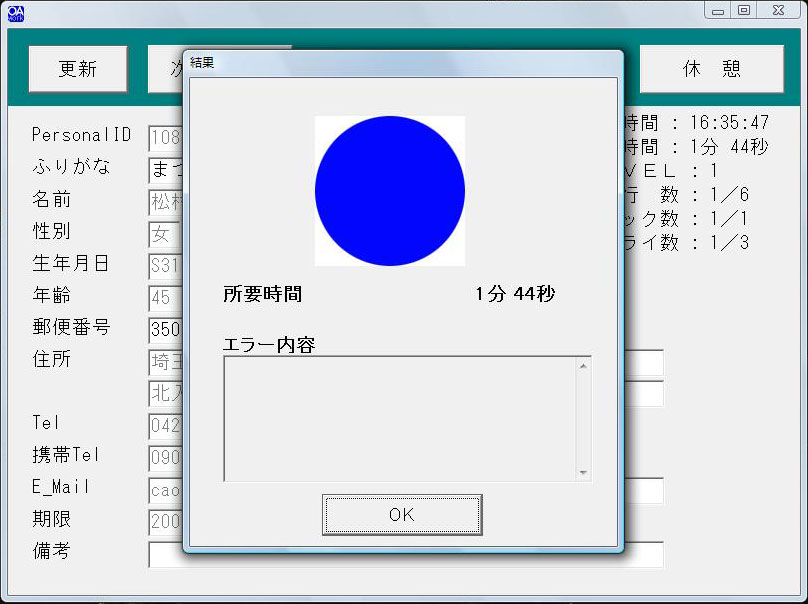This screenshot has height=604, width=808.
Task: Click the 1/1 count value
Action: pyautogui.click(x=730, y=219)
